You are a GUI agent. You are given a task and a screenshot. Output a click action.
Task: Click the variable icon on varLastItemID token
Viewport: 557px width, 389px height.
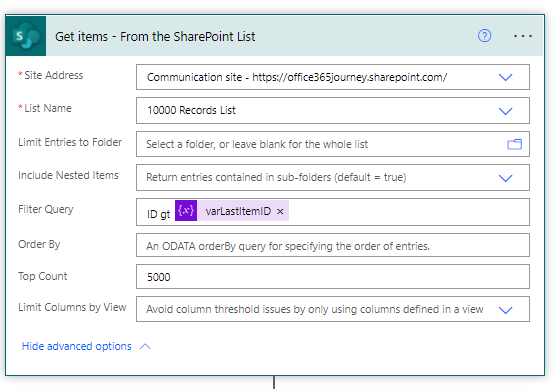coord(186,211)
